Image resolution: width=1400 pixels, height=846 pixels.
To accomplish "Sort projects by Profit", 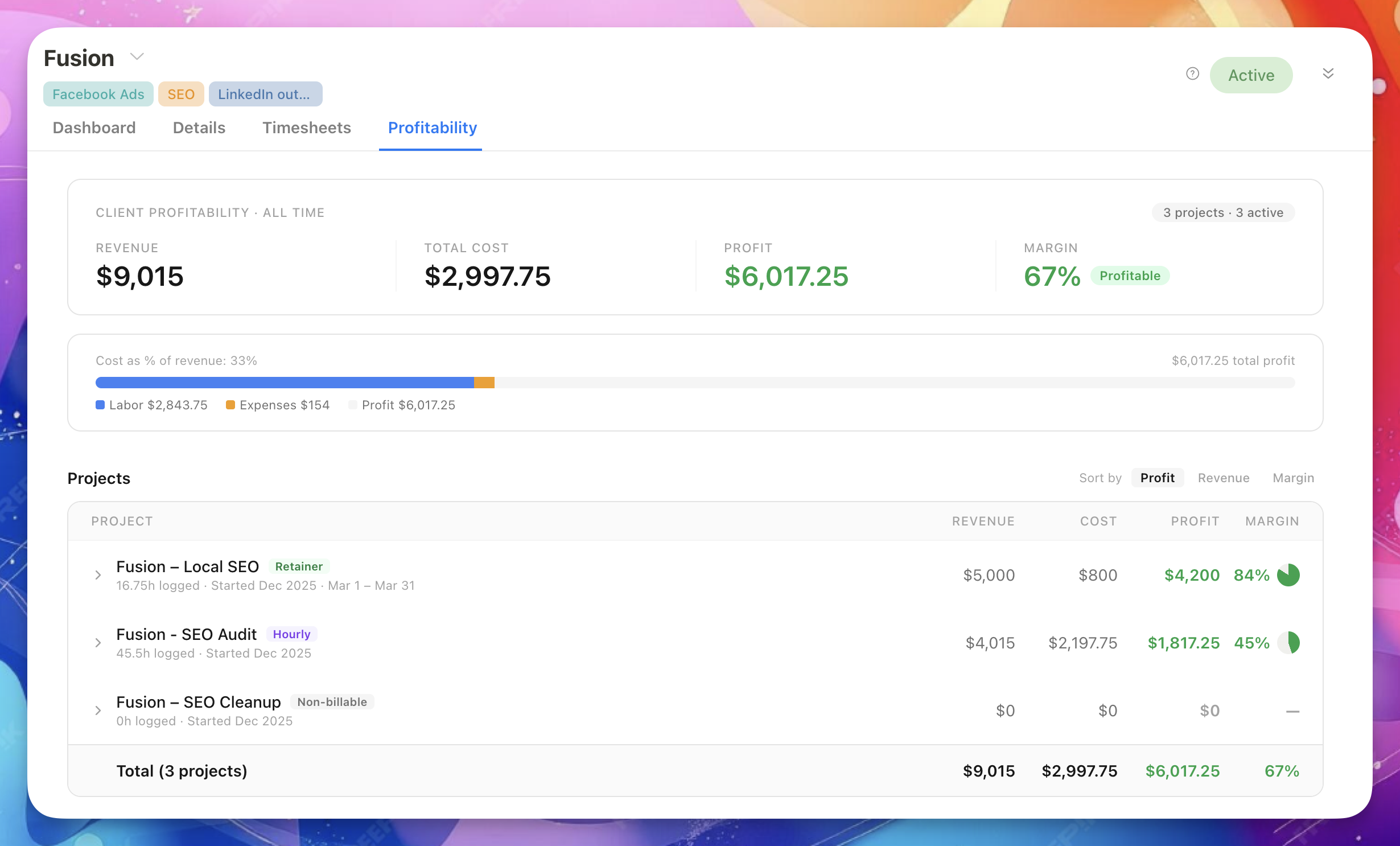I will click(1157, 478).
